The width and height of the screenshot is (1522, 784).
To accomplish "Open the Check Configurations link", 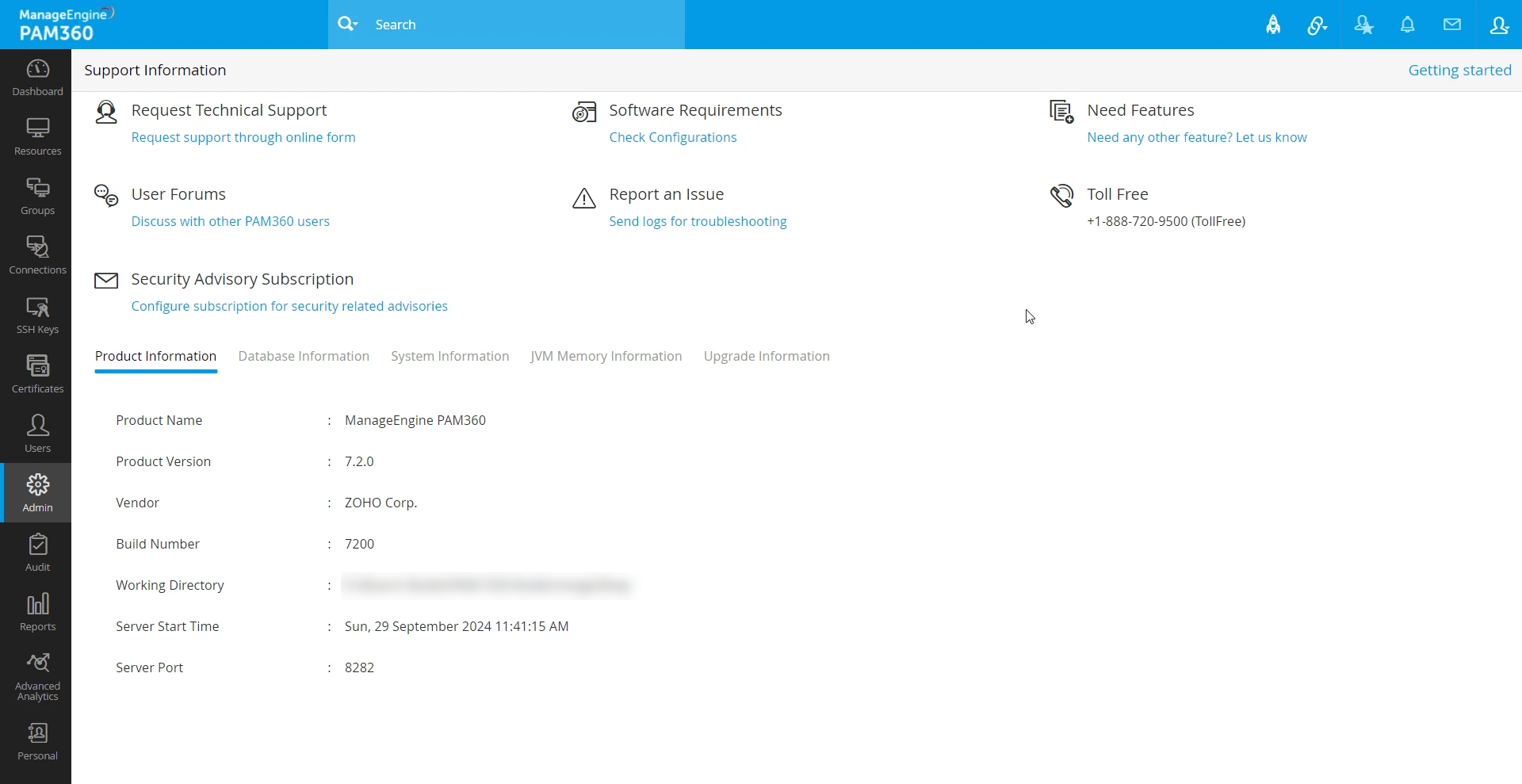I will (x=673, y=138).
